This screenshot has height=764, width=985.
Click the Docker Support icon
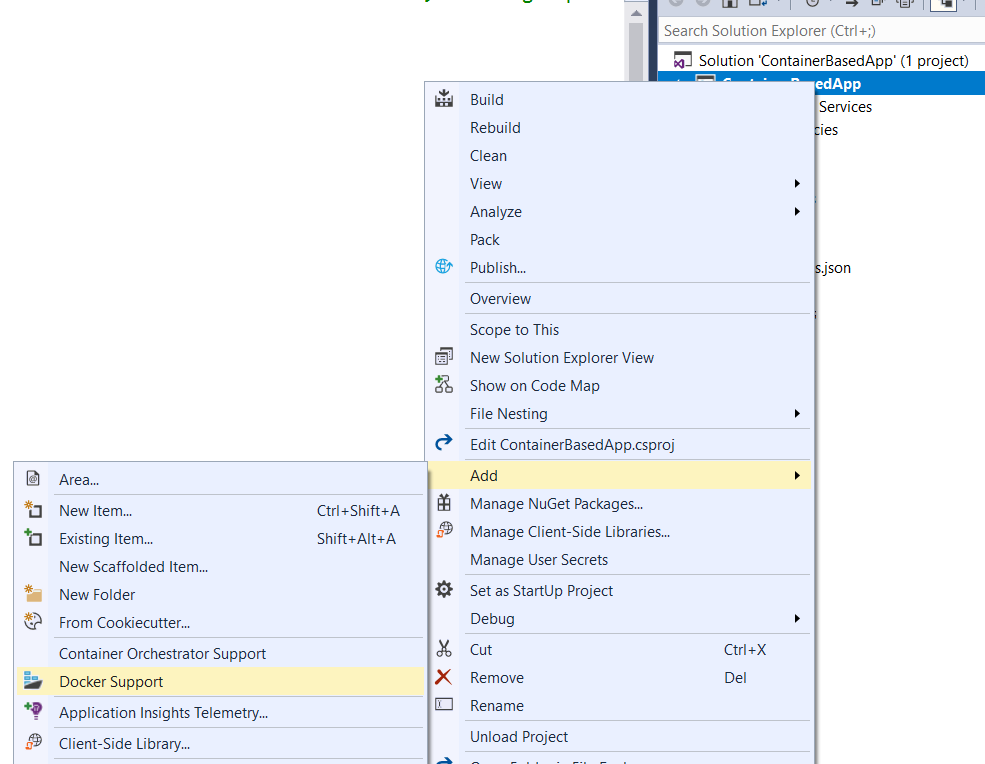tap(33, 680)
